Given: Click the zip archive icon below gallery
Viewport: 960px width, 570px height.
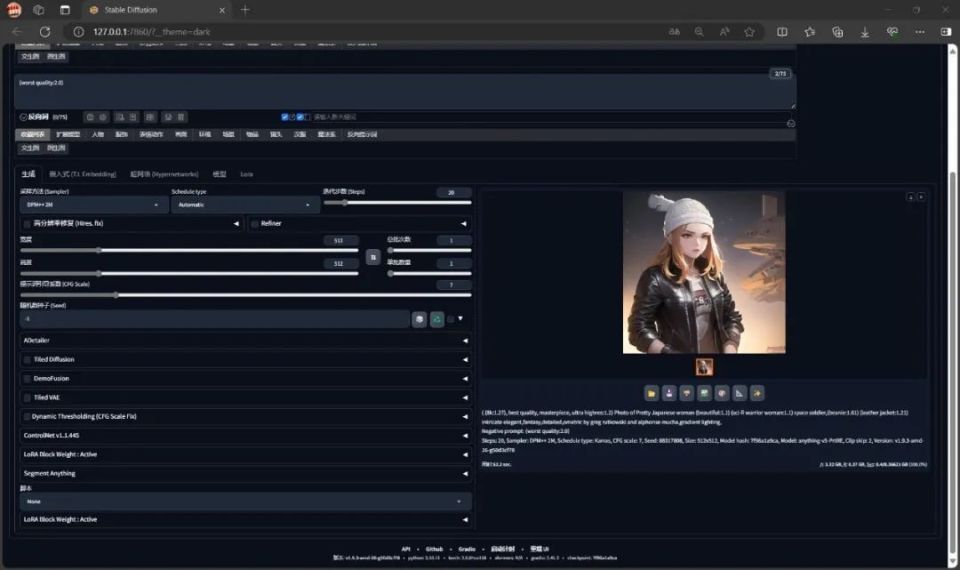Looking at the screenshot, I should [x=686, y=393].
